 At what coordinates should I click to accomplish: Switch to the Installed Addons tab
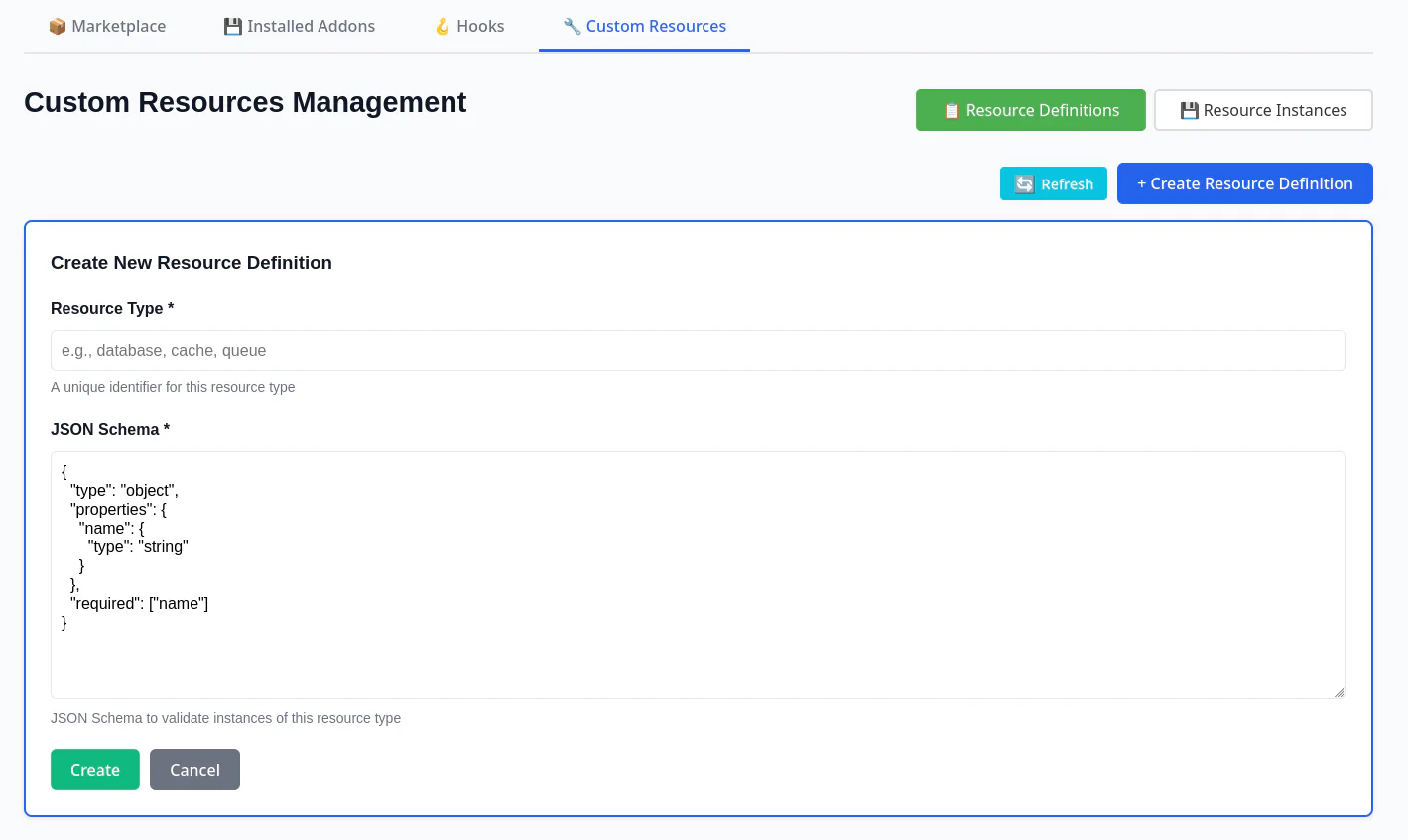311,27
